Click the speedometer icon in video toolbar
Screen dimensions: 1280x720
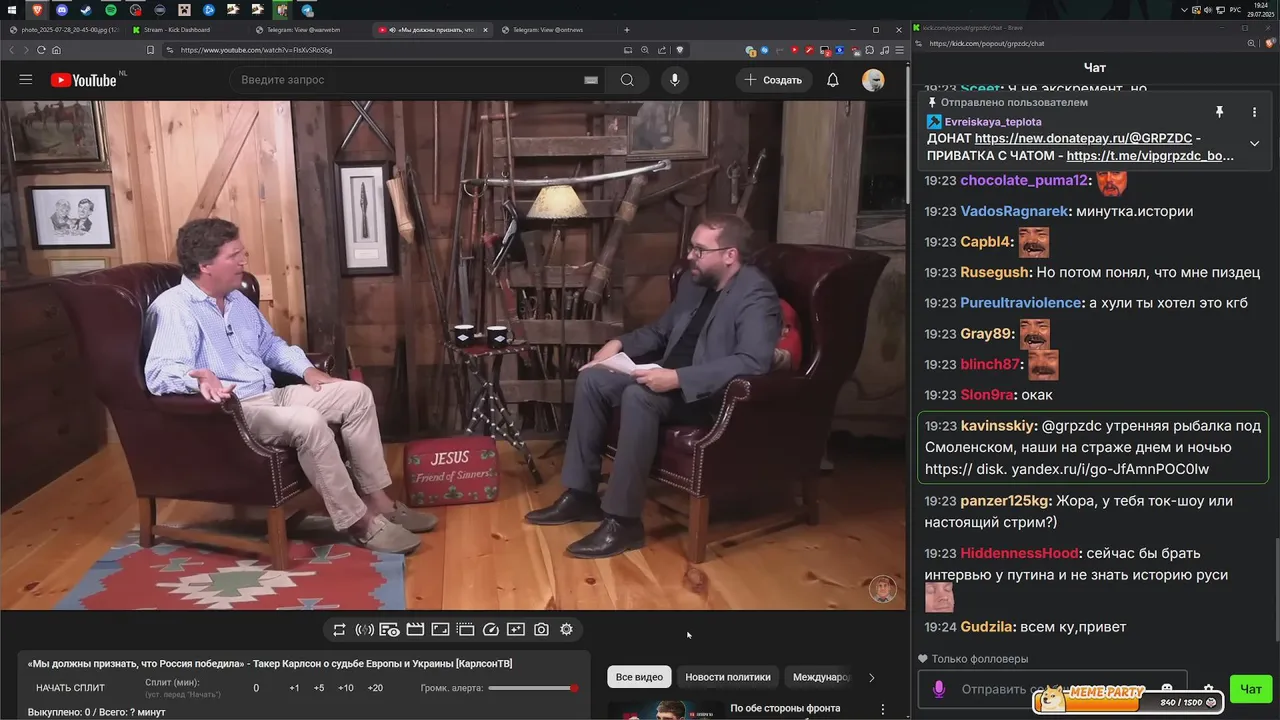point(491,629)
